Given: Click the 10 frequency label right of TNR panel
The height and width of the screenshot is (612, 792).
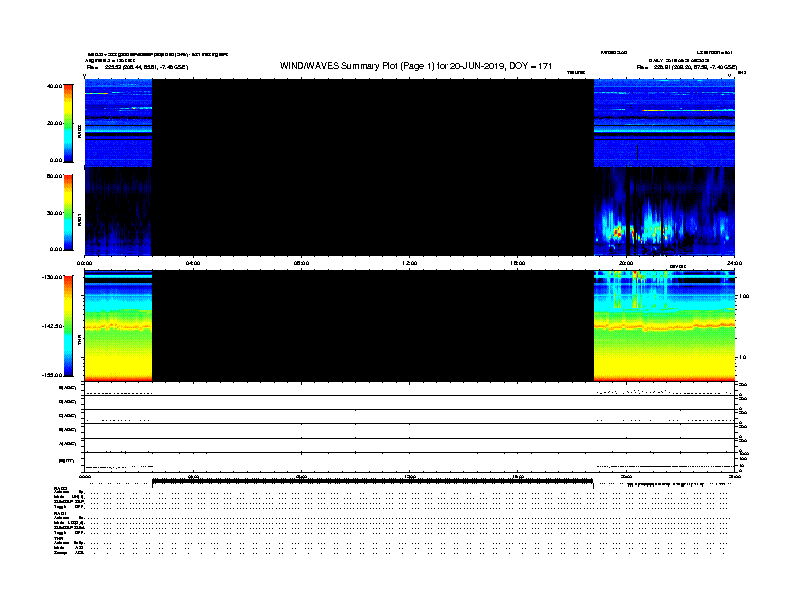Looking at the screenshot, I should click(742, 357).
